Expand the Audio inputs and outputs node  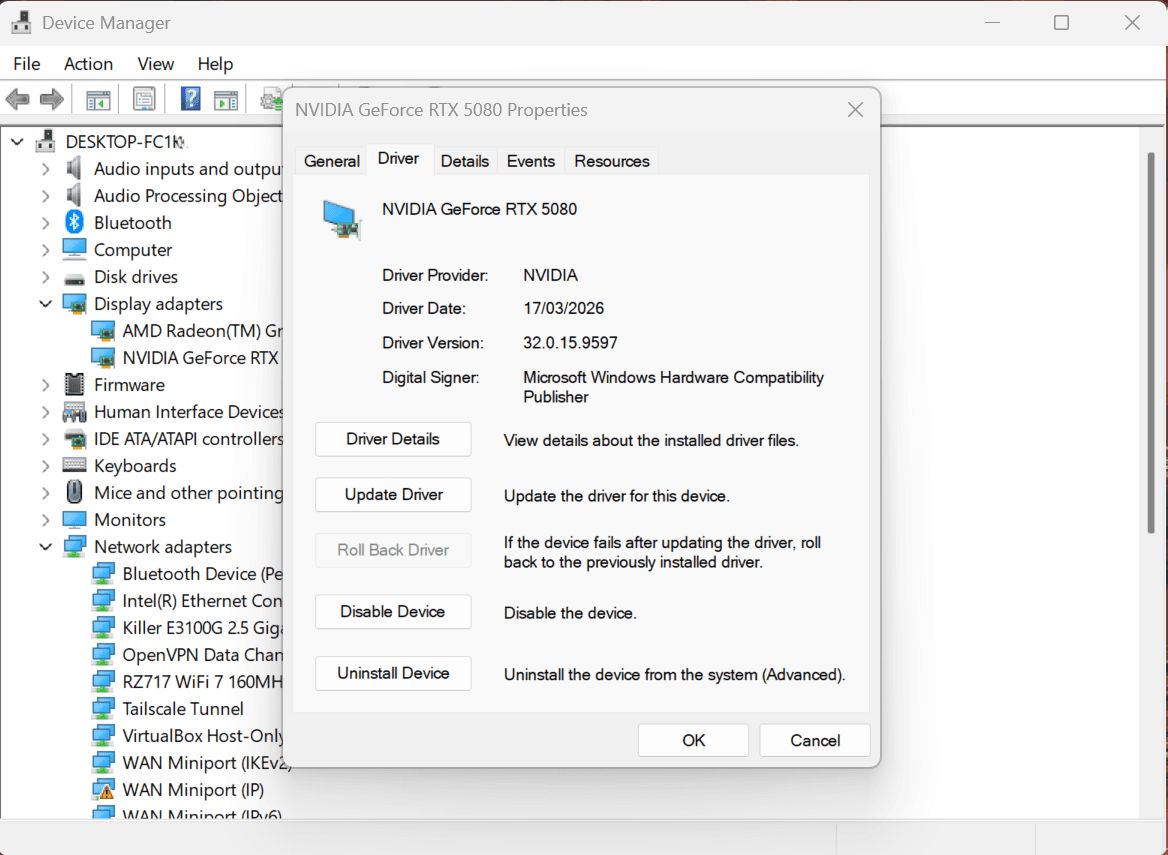pos(45,169)
